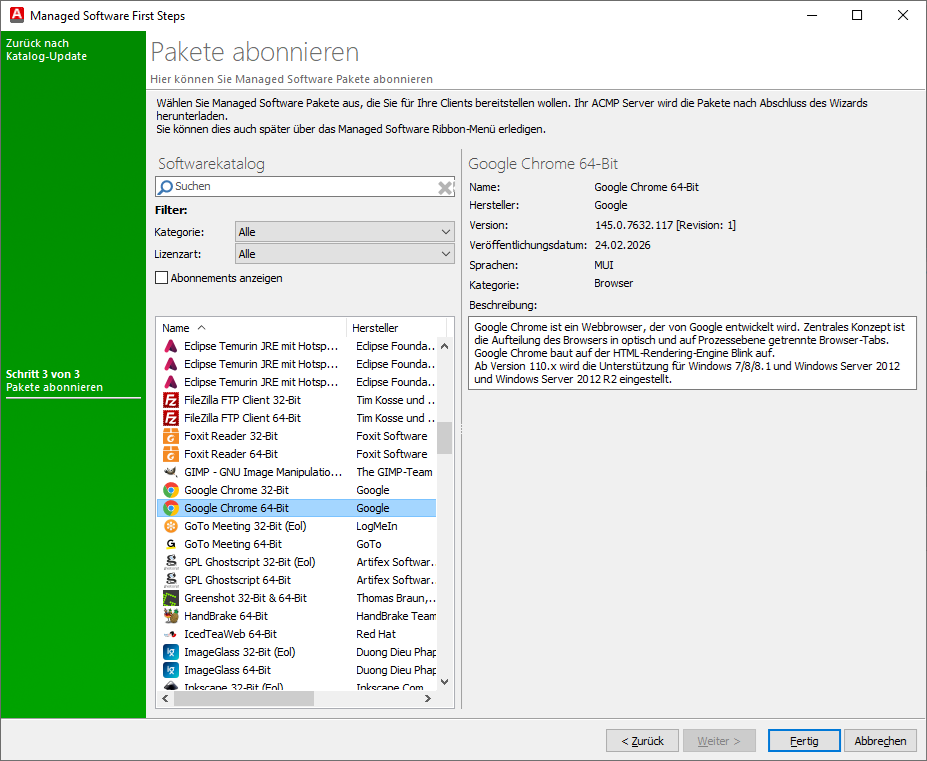This screenshot has height=761, width=927.
Task: Click the GPL Ghostscript 64-Bit icon
Action: pos(171,580)
